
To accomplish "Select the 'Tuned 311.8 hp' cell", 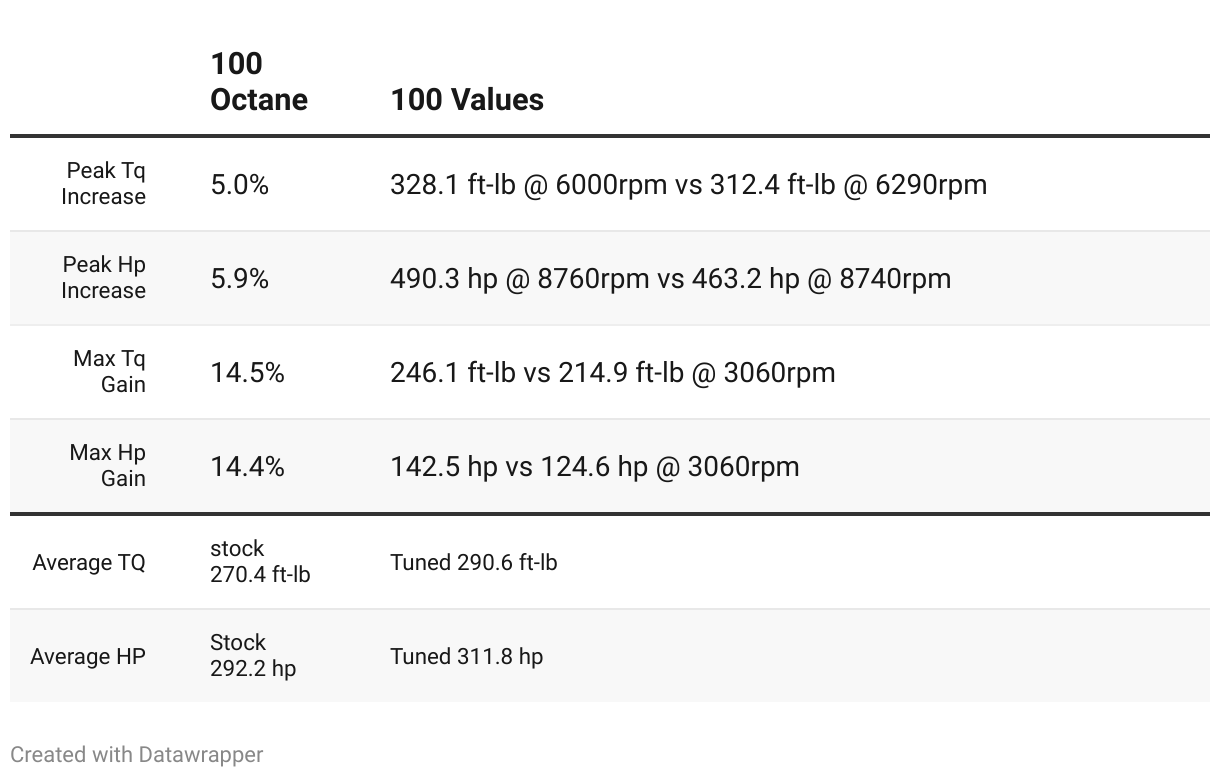I will pos(466,656).
